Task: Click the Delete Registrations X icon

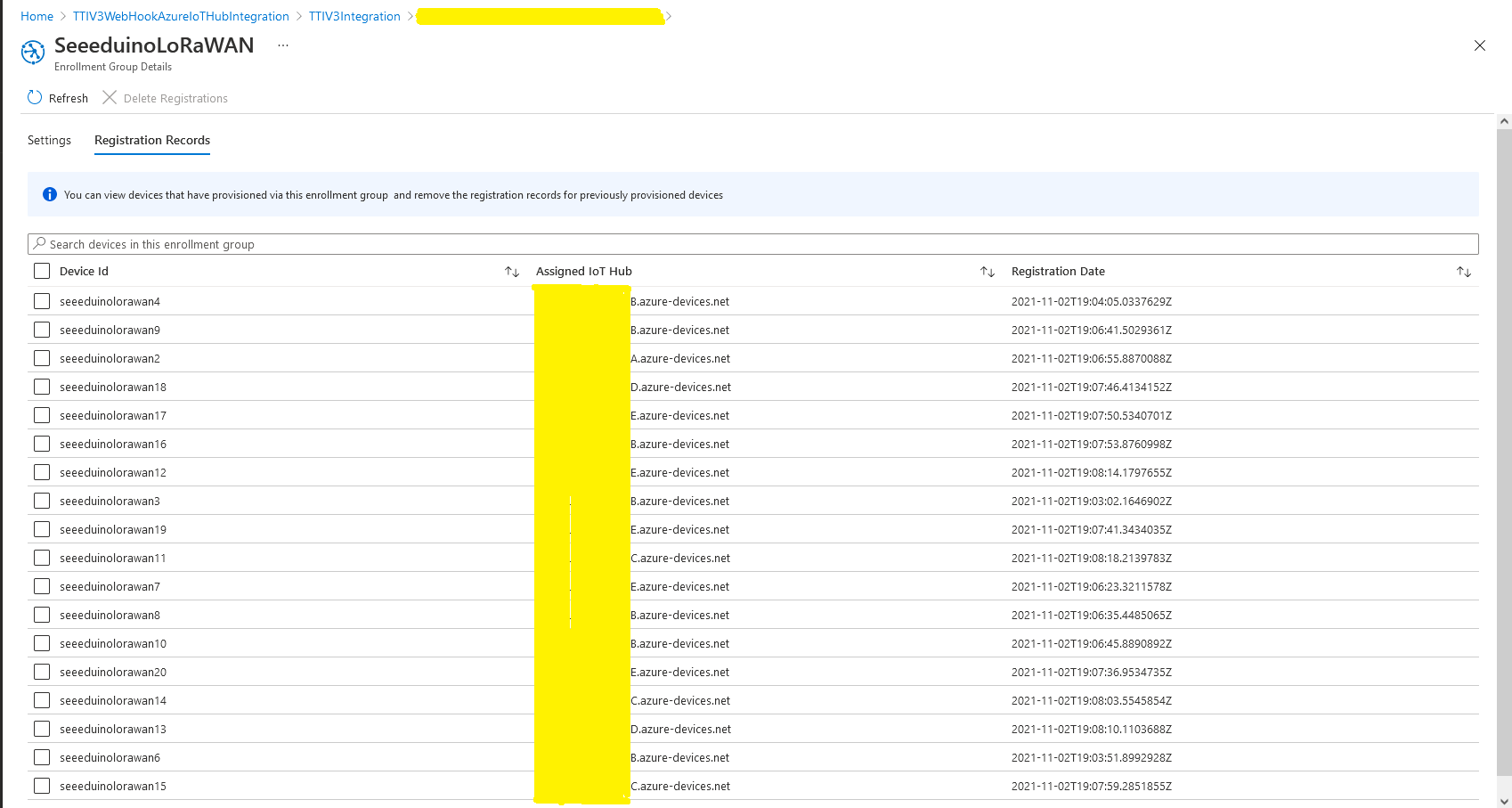Action: tap(110, 98)
